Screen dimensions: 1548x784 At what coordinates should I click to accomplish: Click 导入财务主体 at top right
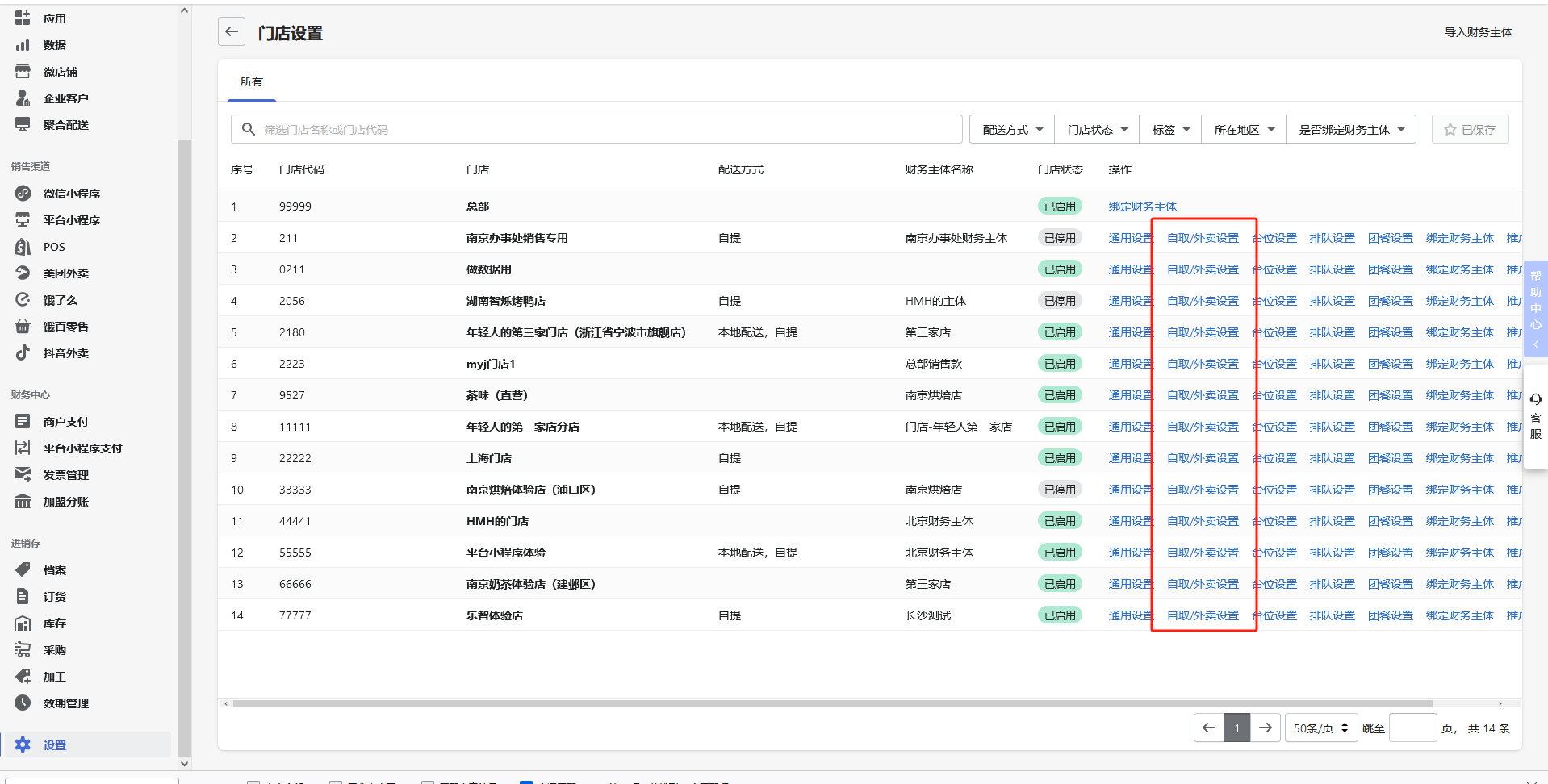click(1478, 32)
